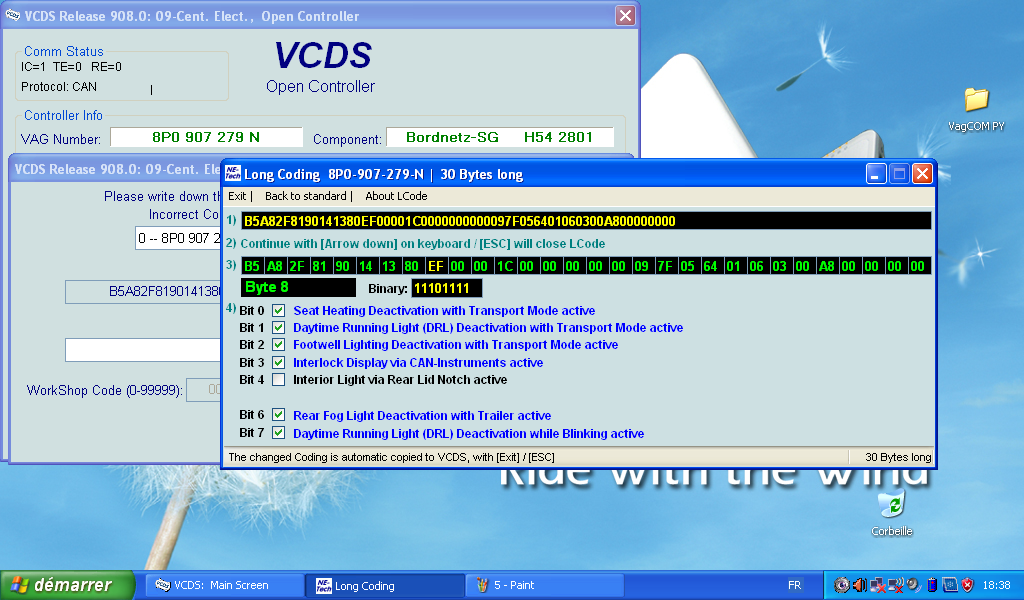
Task: Click Back to standard menu item
Action: (306, 196)
